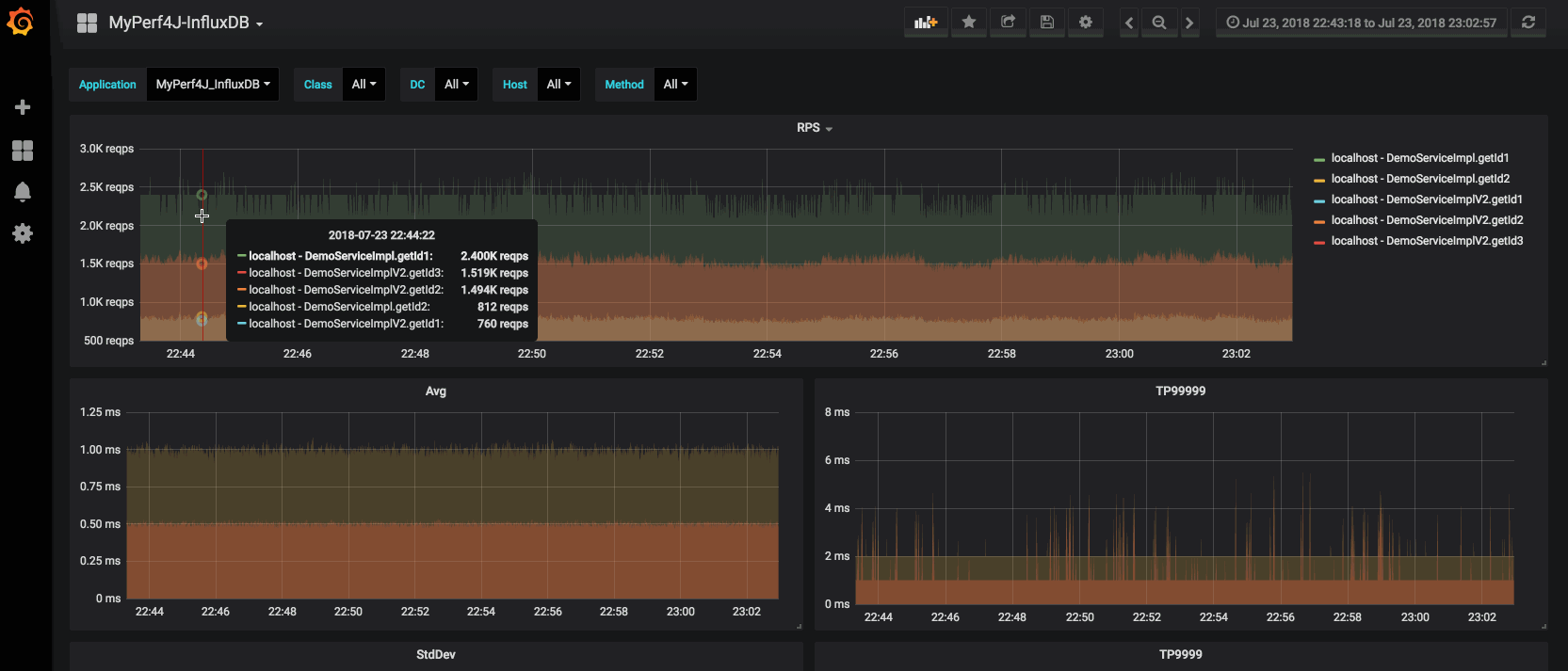
Task: Click the Add panel toolbar icon
Action: pos(926,23)
